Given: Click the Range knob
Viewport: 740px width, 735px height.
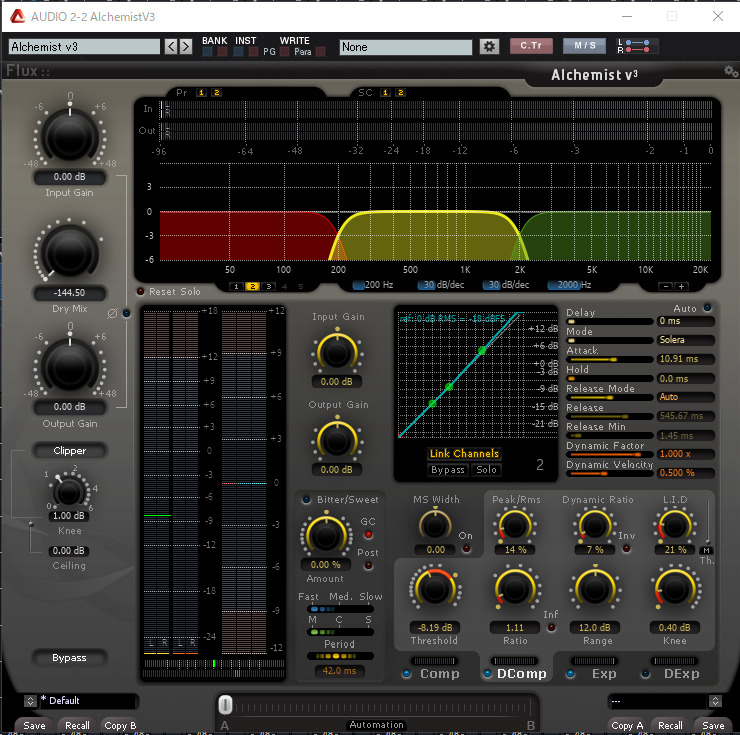Looking at the screenshot, I should tap(595, 589).
